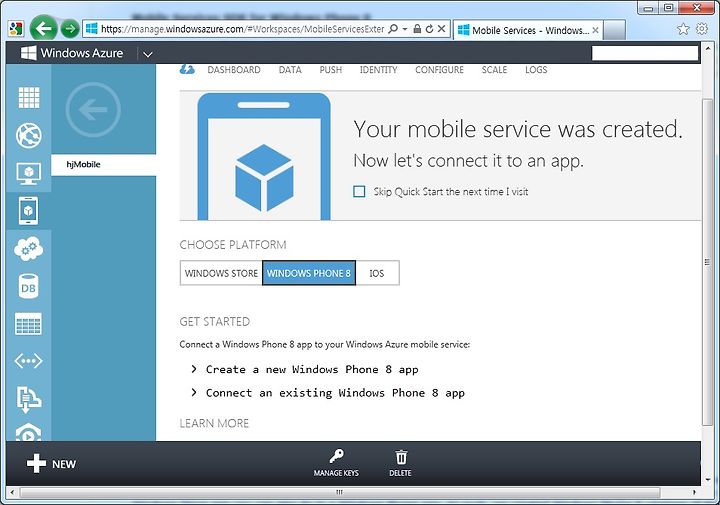Click the header search input field
720x505 pixels.
pos(645,53)
